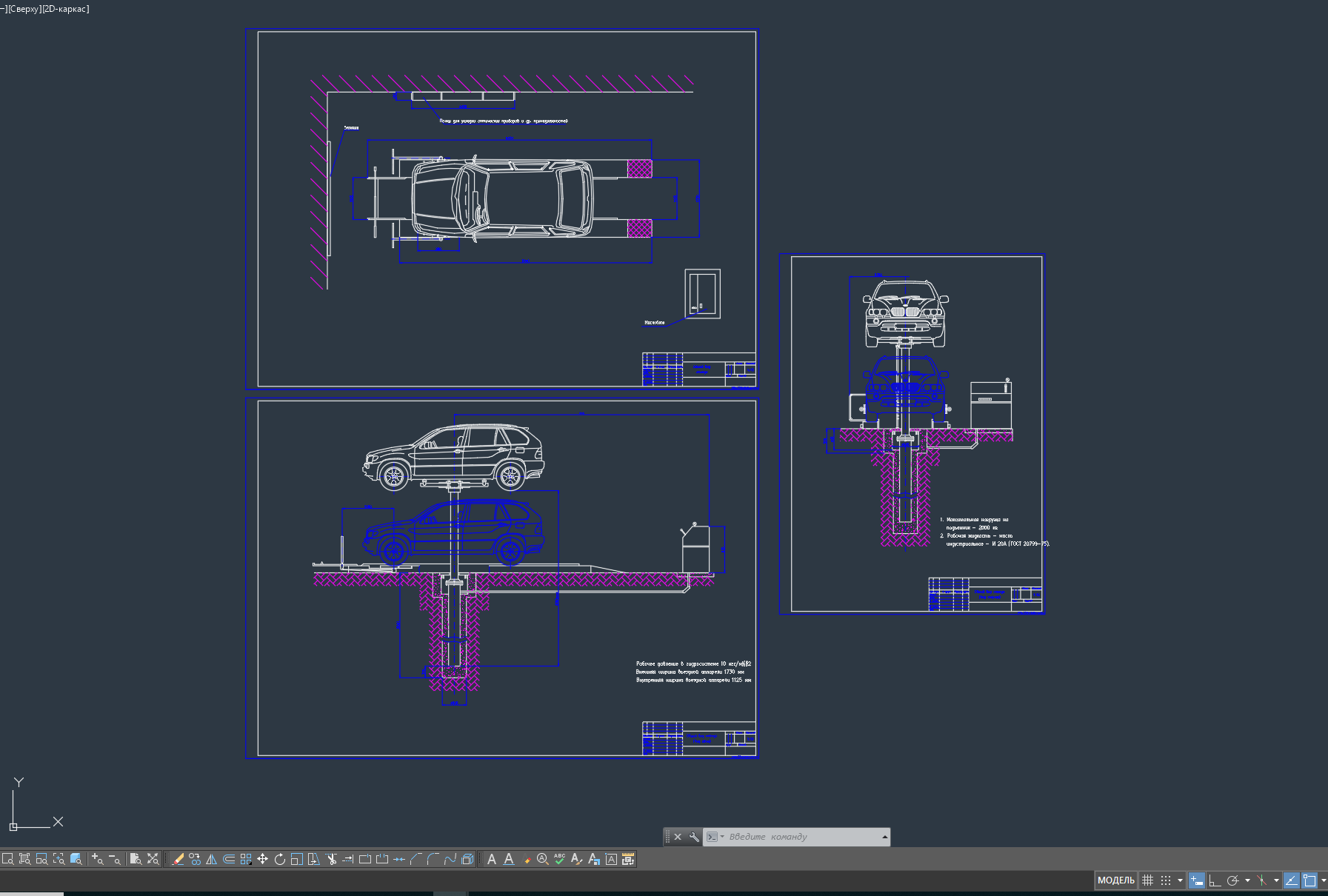Select the Fillet tool icon
1328x896 pixels.
(433, 859)
